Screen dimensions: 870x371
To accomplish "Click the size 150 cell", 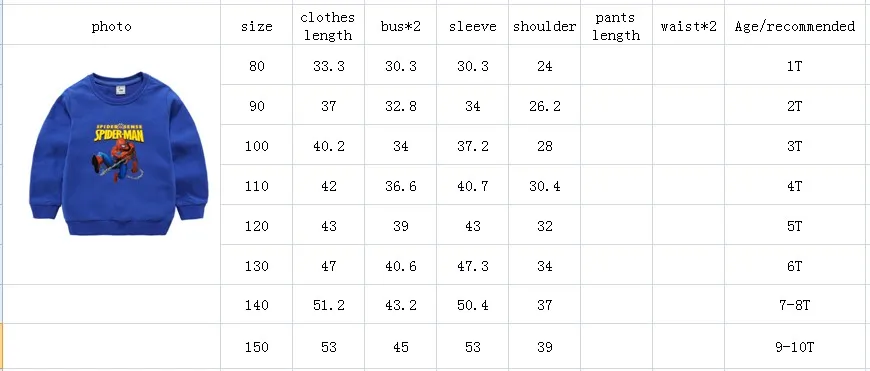I will tap(256, 346).
